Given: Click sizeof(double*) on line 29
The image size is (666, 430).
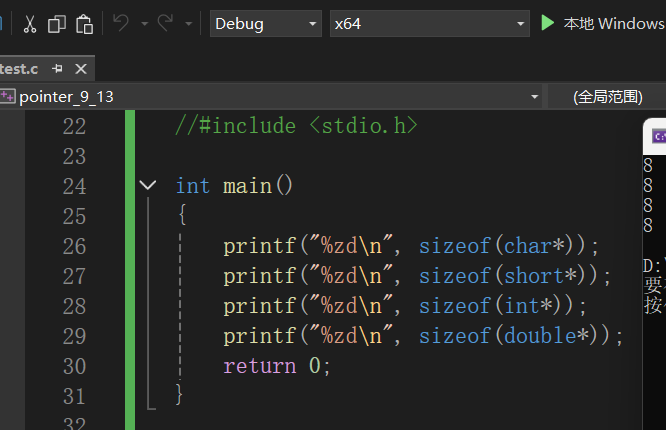Looking at the screenshot, I should [x=515, y=336].
